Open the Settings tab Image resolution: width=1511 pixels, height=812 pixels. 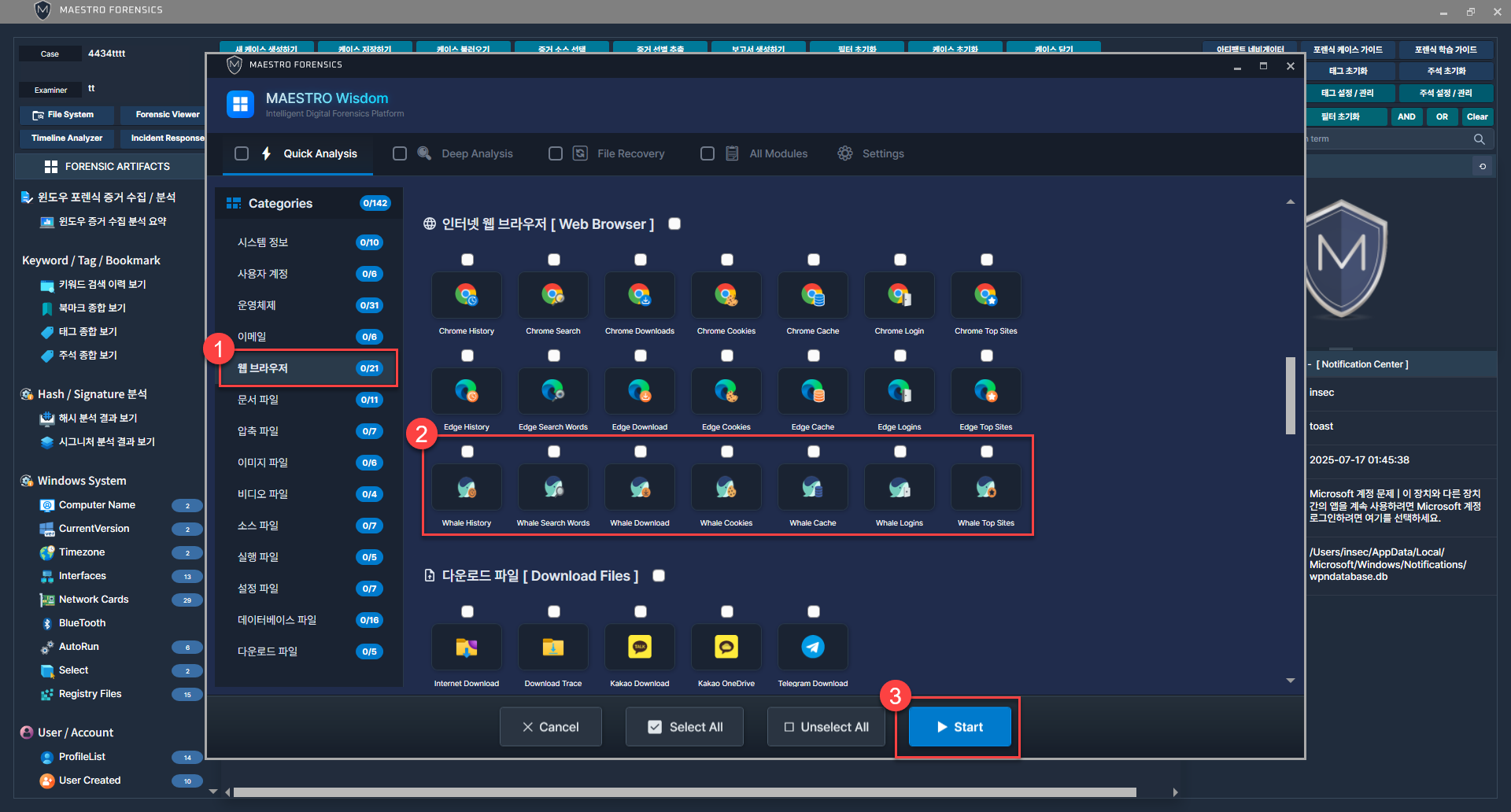881,153
